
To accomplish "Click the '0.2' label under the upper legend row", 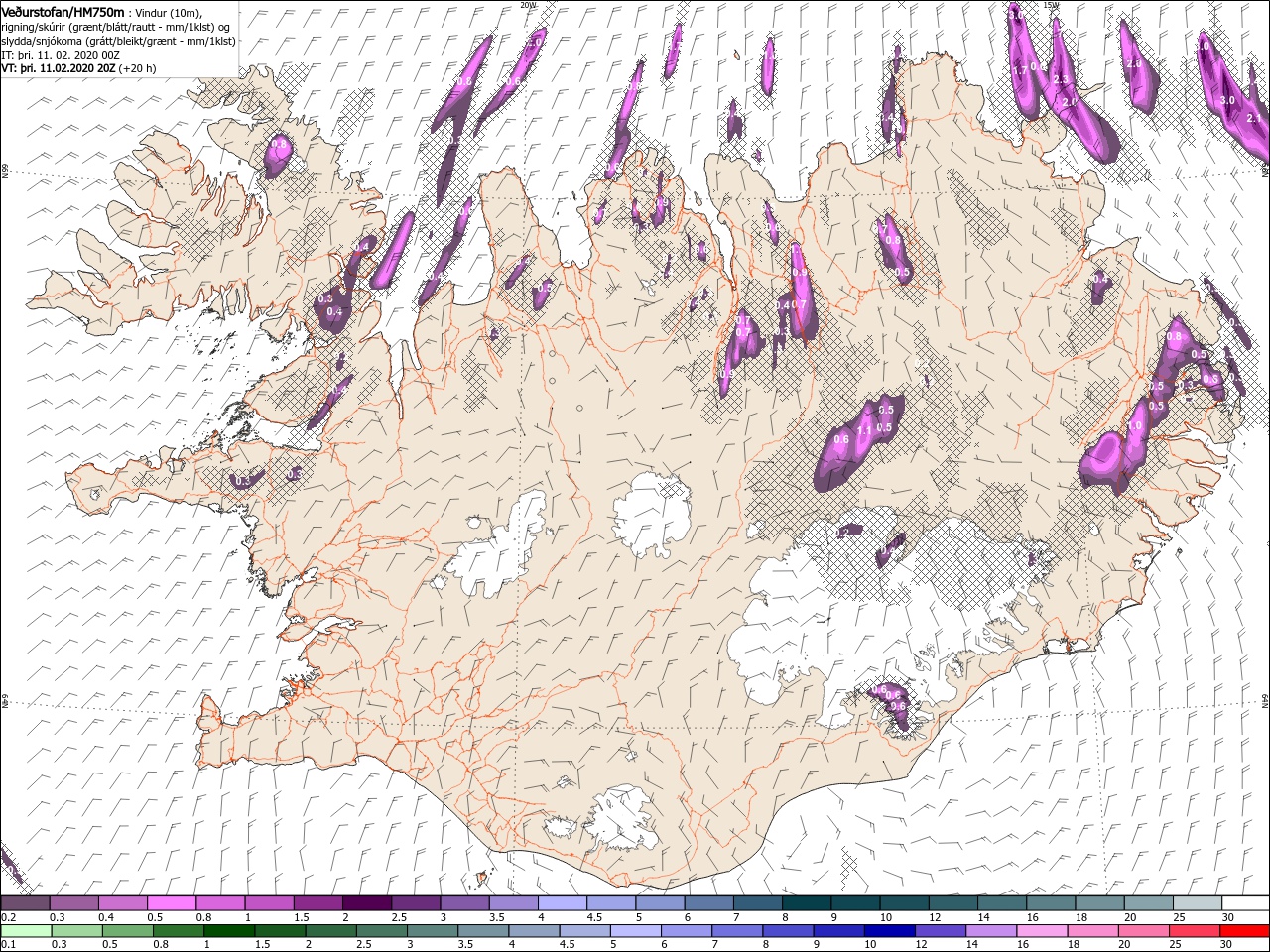I will pos(7,917).
